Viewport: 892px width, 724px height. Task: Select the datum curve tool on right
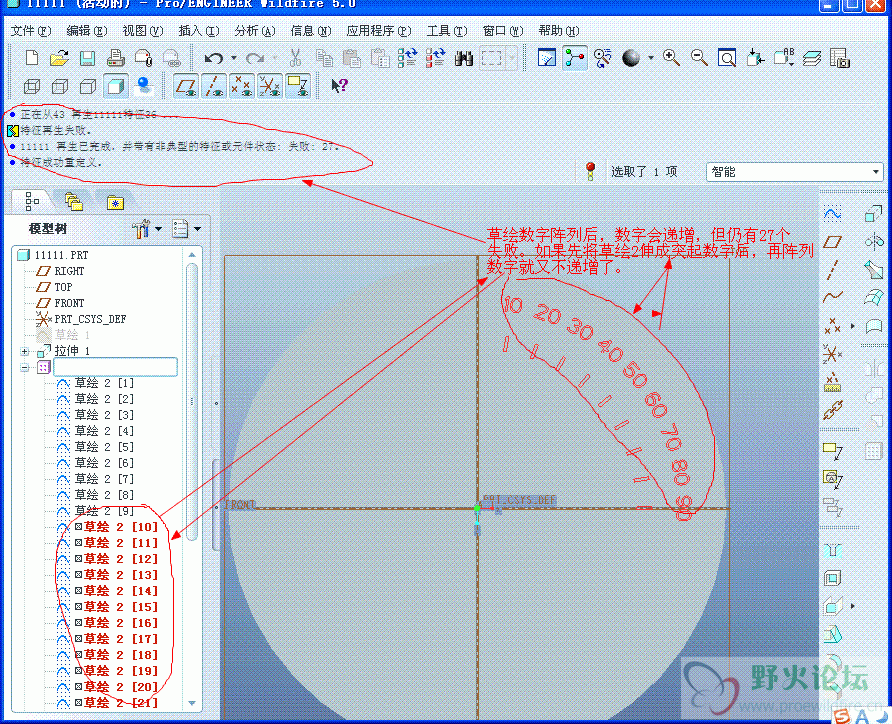point(832,297)
